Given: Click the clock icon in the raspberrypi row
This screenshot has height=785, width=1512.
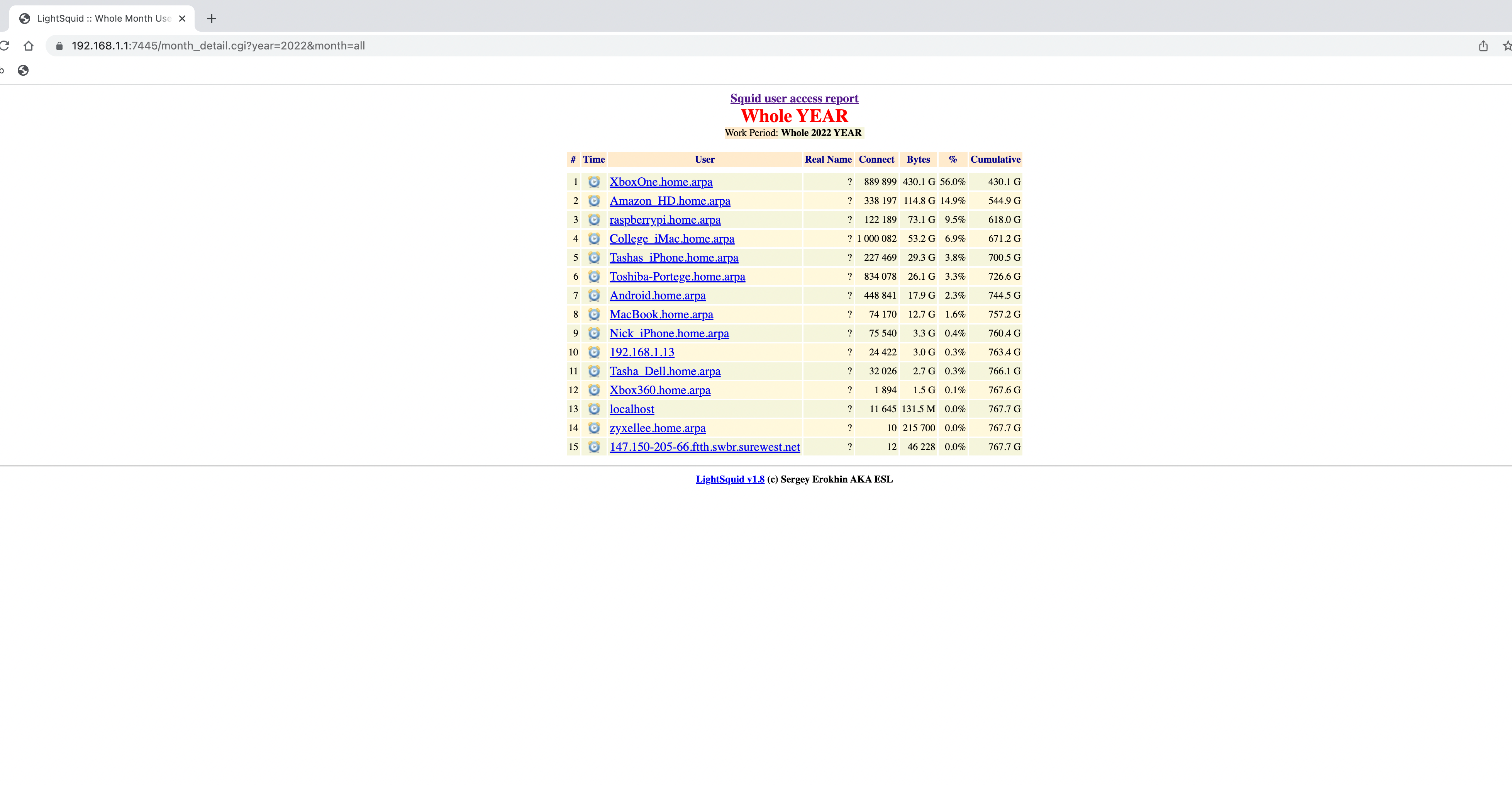Looking at the screenshot, I should [x=593, y=219].
